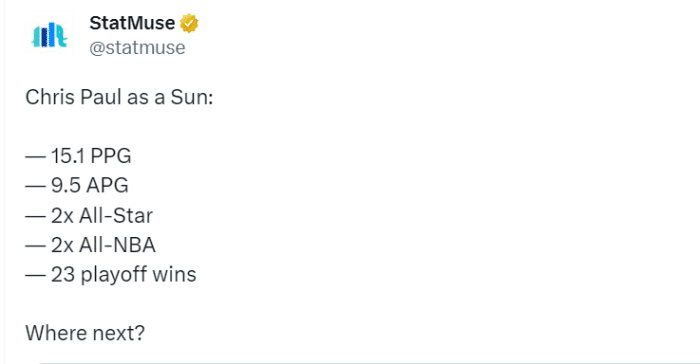Click the "APG" abbreviation
This screenshot has height=364, width=700.
[x=108, y=185]
